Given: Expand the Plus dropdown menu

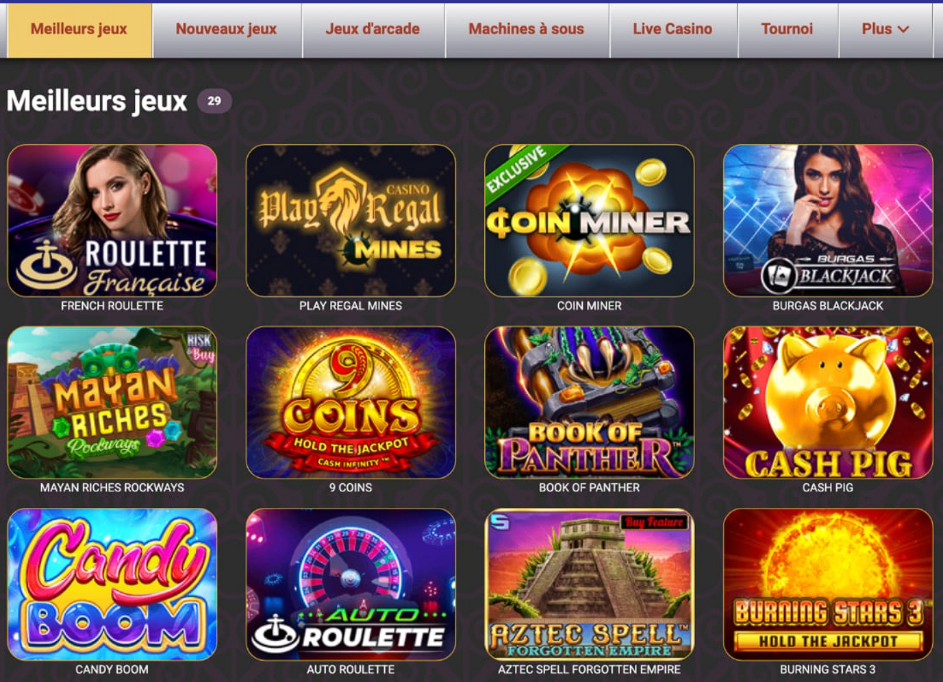Looking at the screenshot, I should [x=885, y=29].
